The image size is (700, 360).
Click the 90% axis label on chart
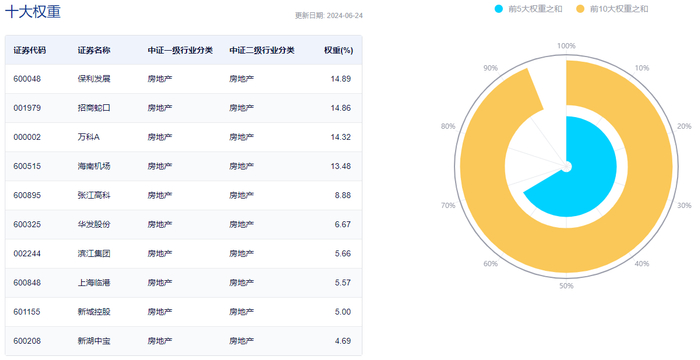pyautogui.click(x=490, y=68)
